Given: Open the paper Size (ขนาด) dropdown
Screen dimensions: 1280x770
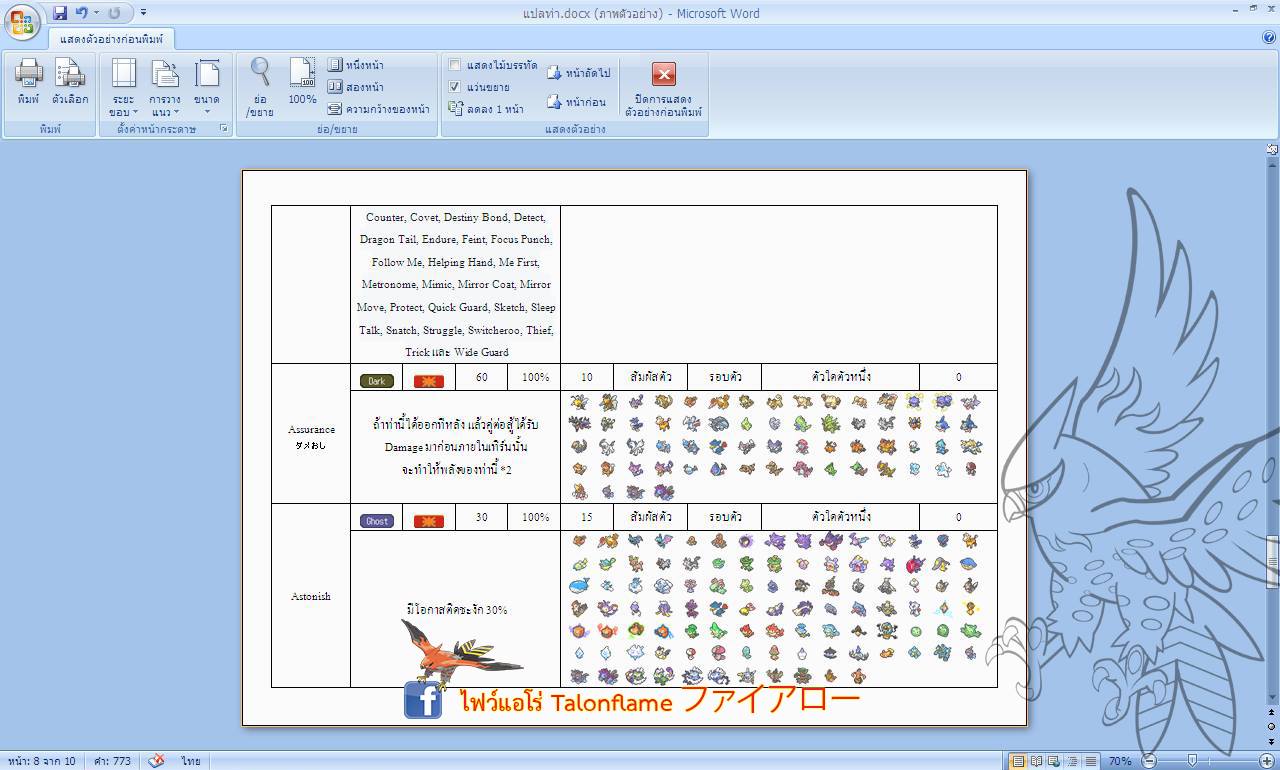Looking at the screenshot, I should click(207, 88).
